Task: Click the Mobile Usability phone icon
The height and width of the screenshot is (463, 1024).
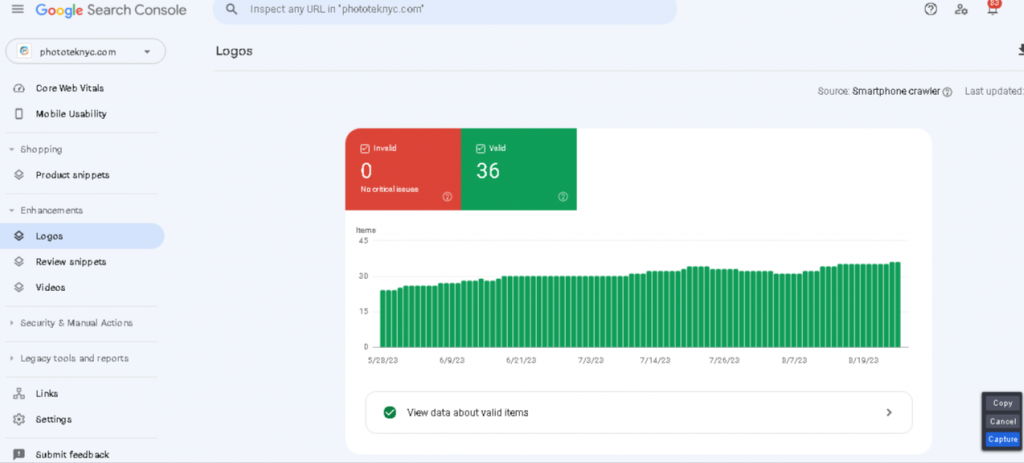Action: point(19,114)
